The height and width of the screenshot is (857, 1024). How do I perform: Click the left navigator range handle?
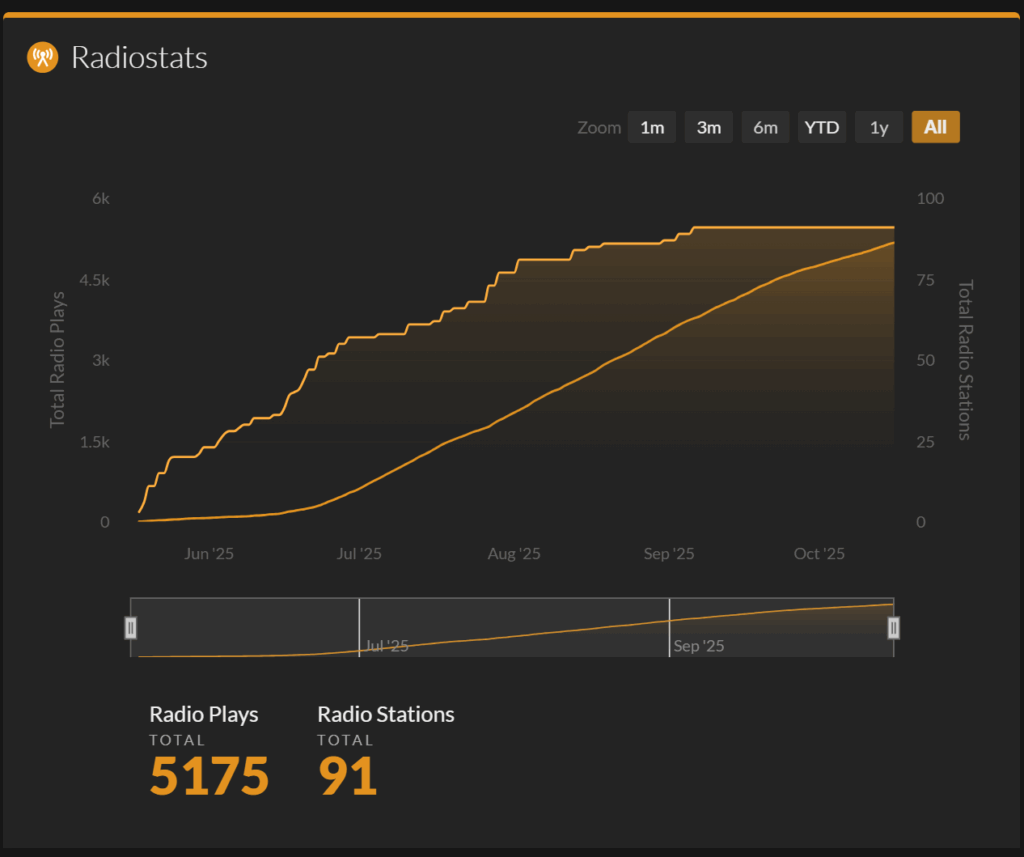130,627
